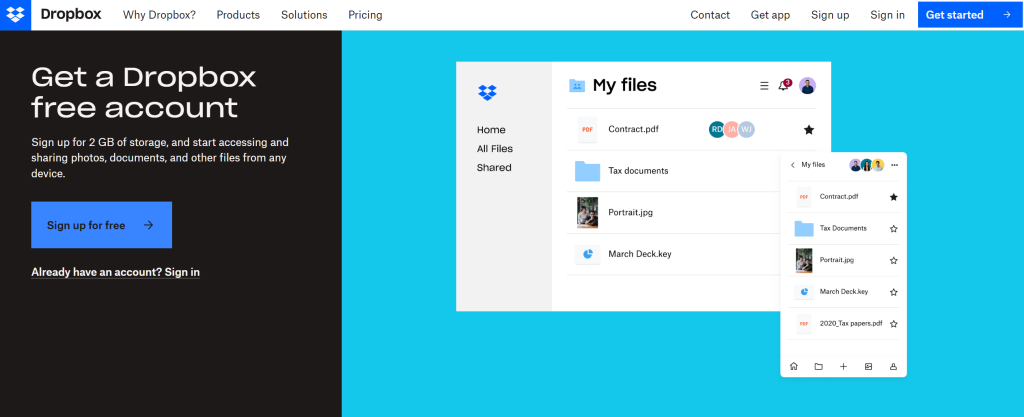Open the Why Dropbox? menu
This screenshot has height=417, width=1024.
click(x=159, y=15)
